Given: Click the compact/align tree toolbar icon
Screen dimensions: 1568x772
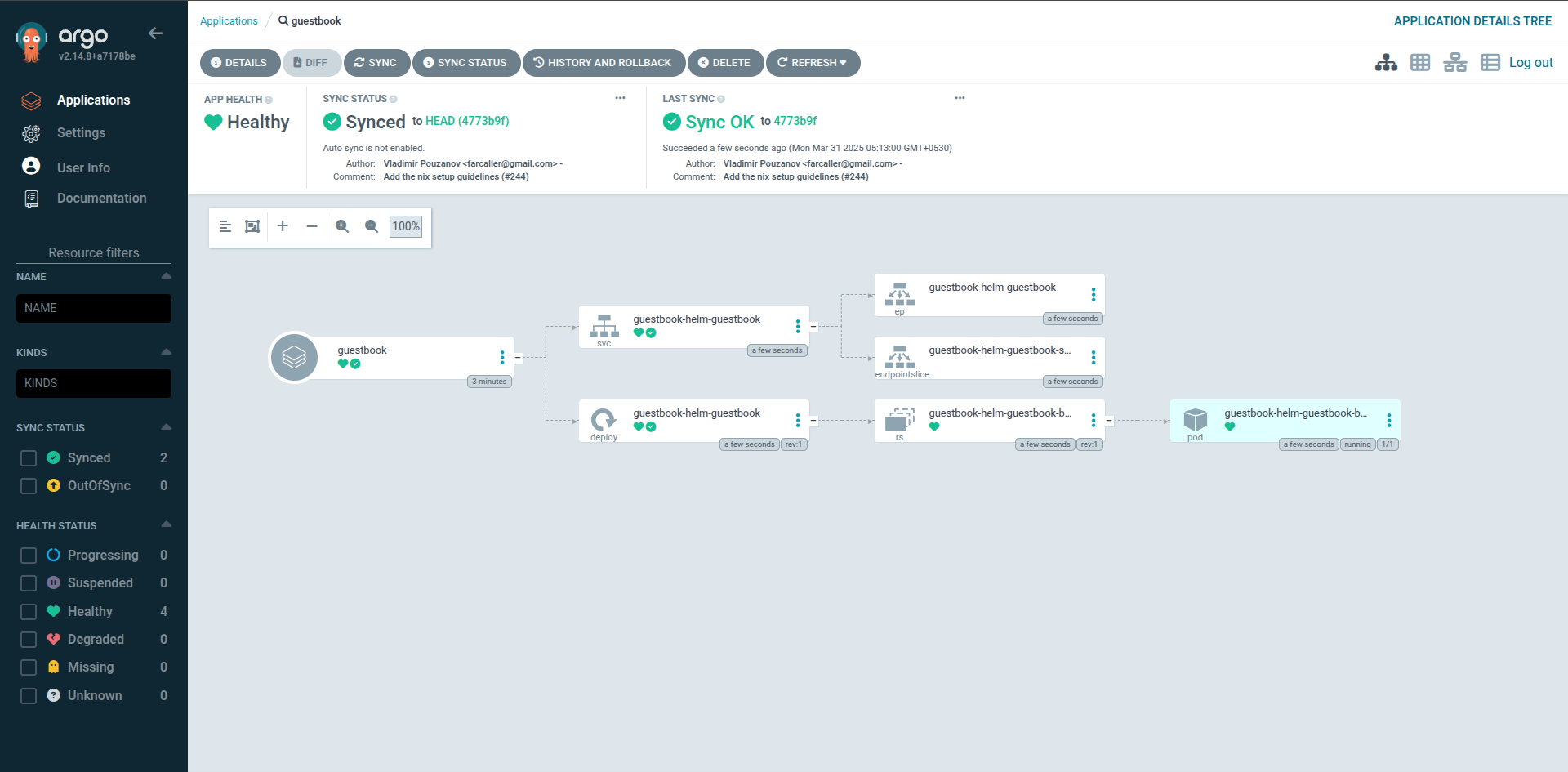Looking at the screenshot, I should pos(225,226).
